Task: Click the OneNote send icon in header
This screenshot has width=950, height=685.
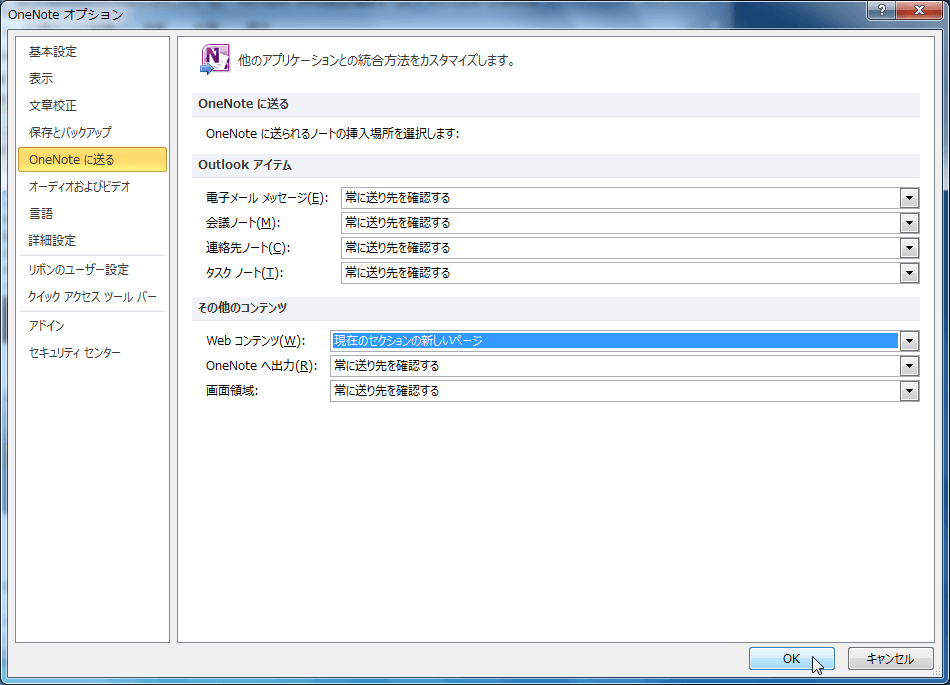Action: 214,59
